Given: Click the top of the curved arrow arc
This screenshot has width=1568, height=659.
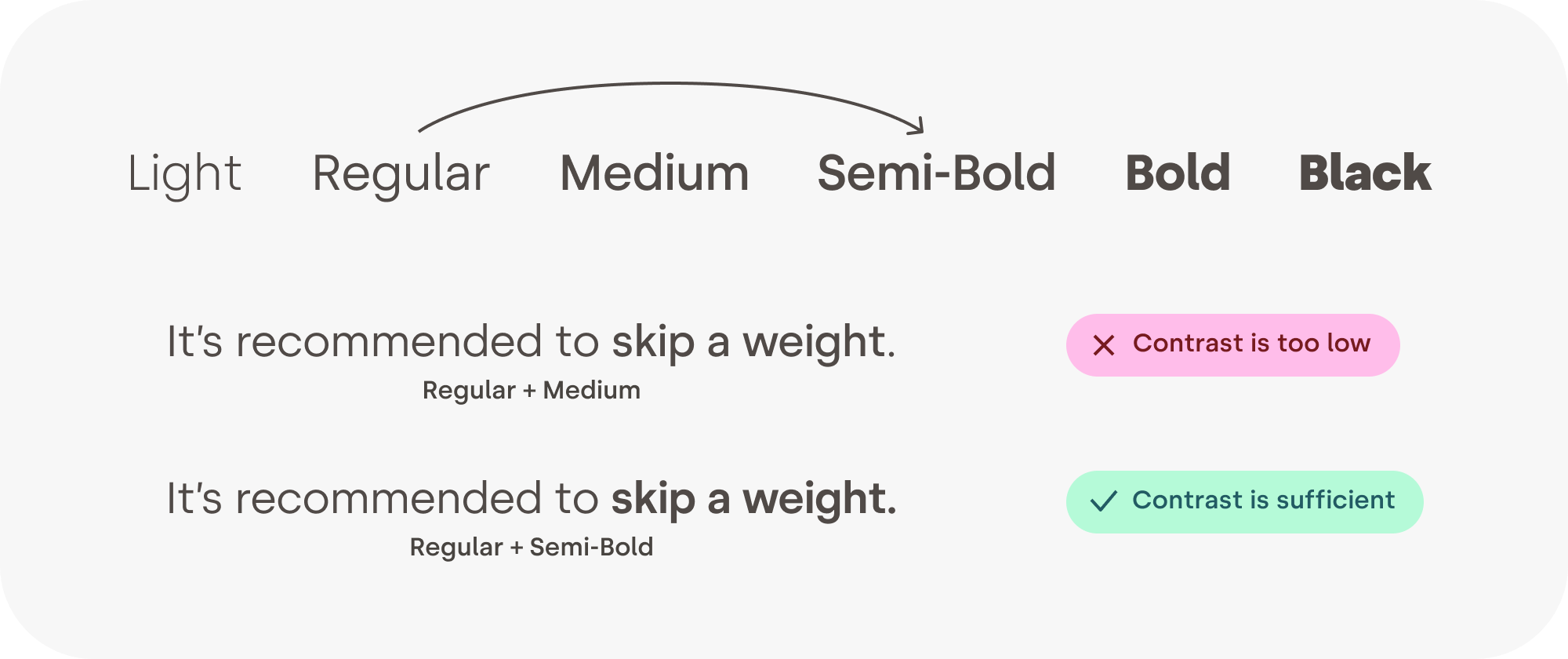Looking at the screenshot, I should (670, 83).
